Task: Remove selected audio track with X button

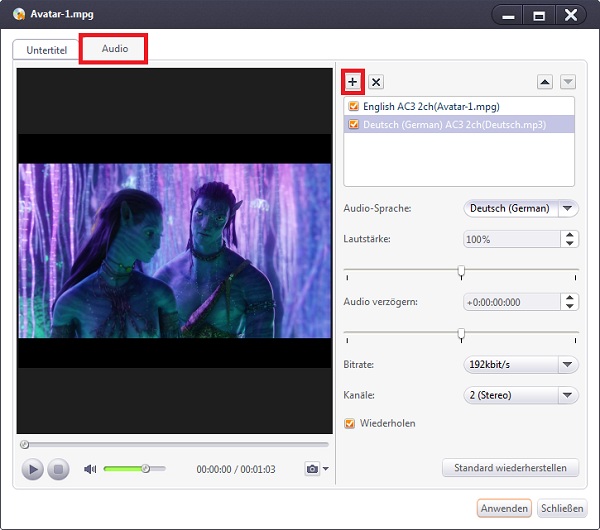Action: click(376, 82)
